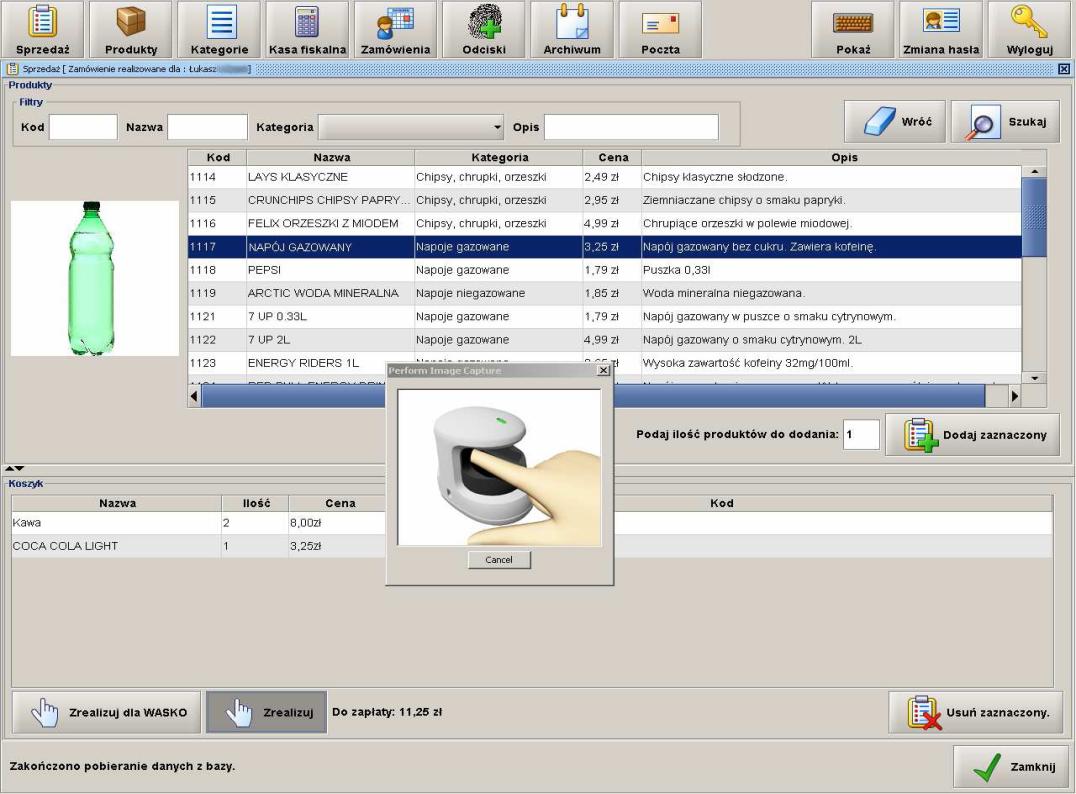The width and height of the screenshot is (1076, 794).
Task: Select FELIX ORZESZKI Z MIODEM row
Action: pyautogui.click(x=605, y=224)
